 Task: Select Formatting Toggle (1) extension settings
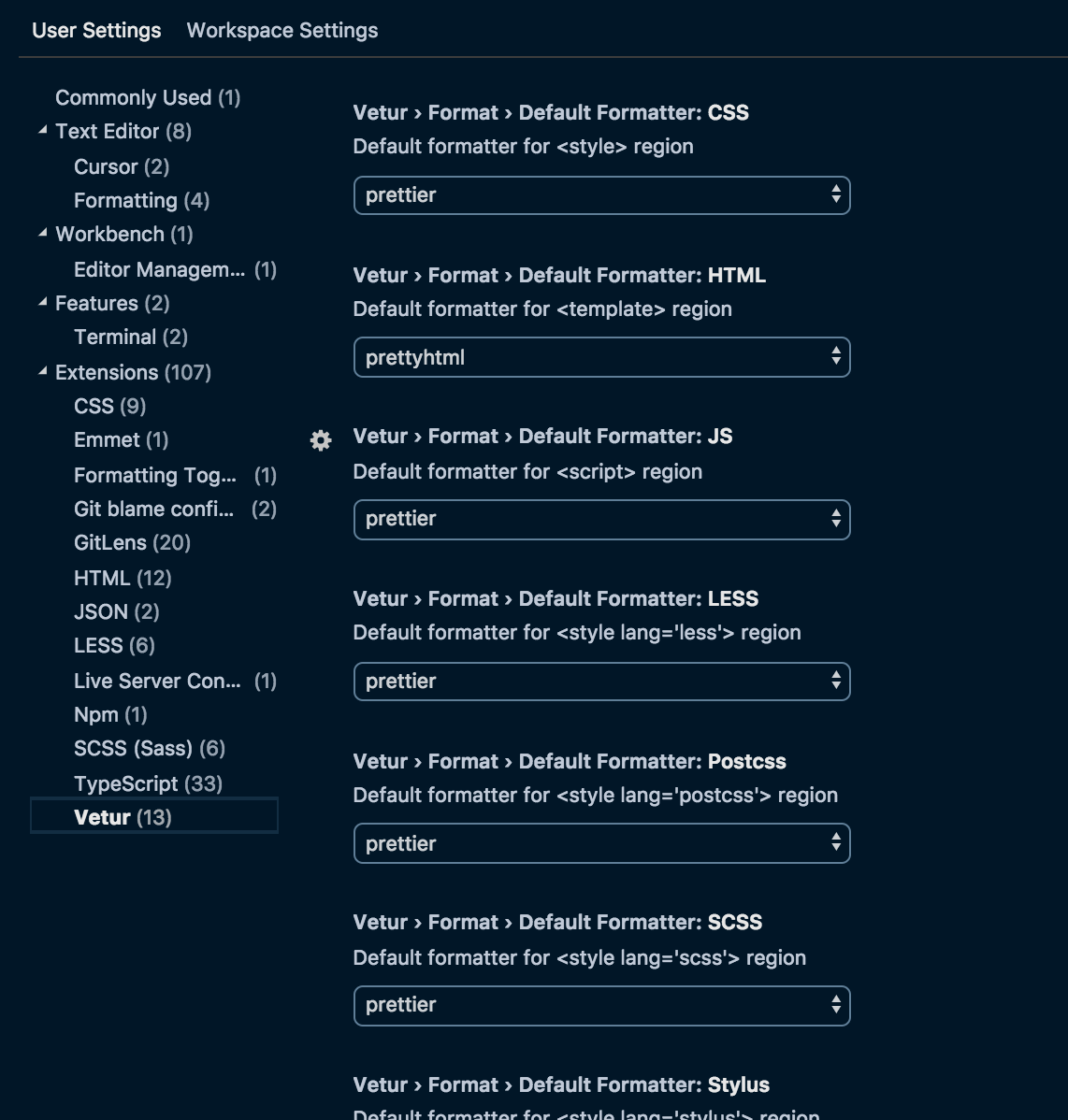coord(175,476)
